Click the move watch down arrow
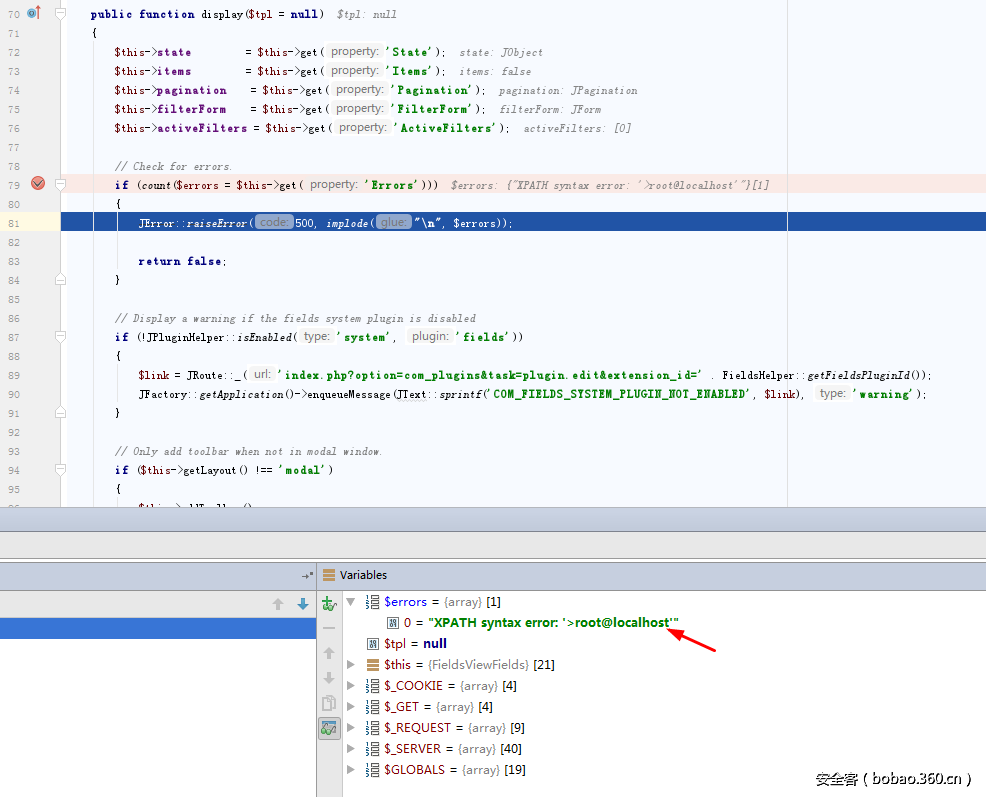Screen dimensions: 986x797 click(329, 678)
